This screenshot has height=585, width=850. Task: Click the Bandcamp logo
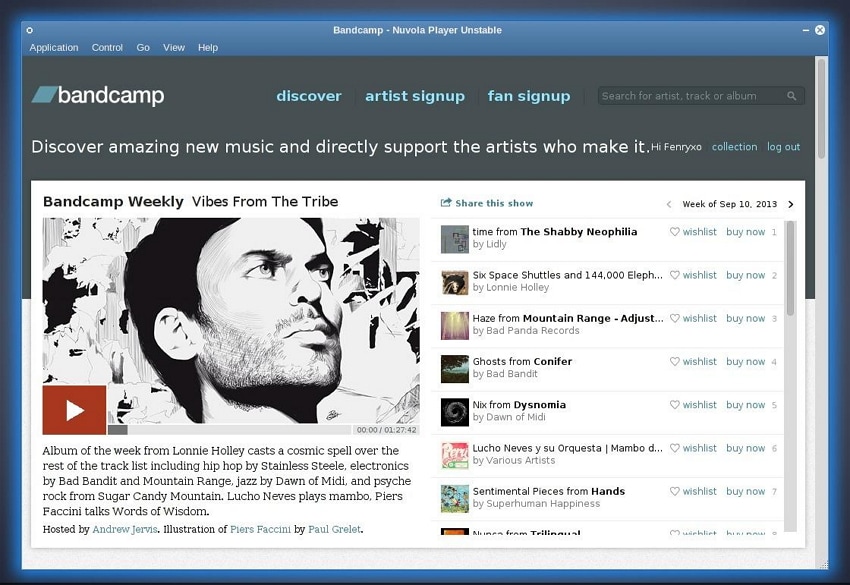98,95
